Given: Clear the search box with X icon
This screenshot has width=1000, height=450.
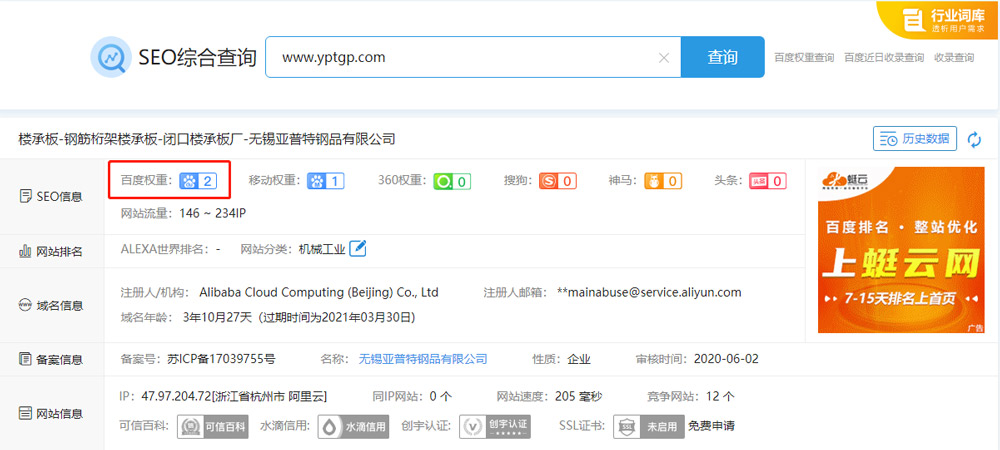Looking at the screenshot, I should click(x=663, y=58).
